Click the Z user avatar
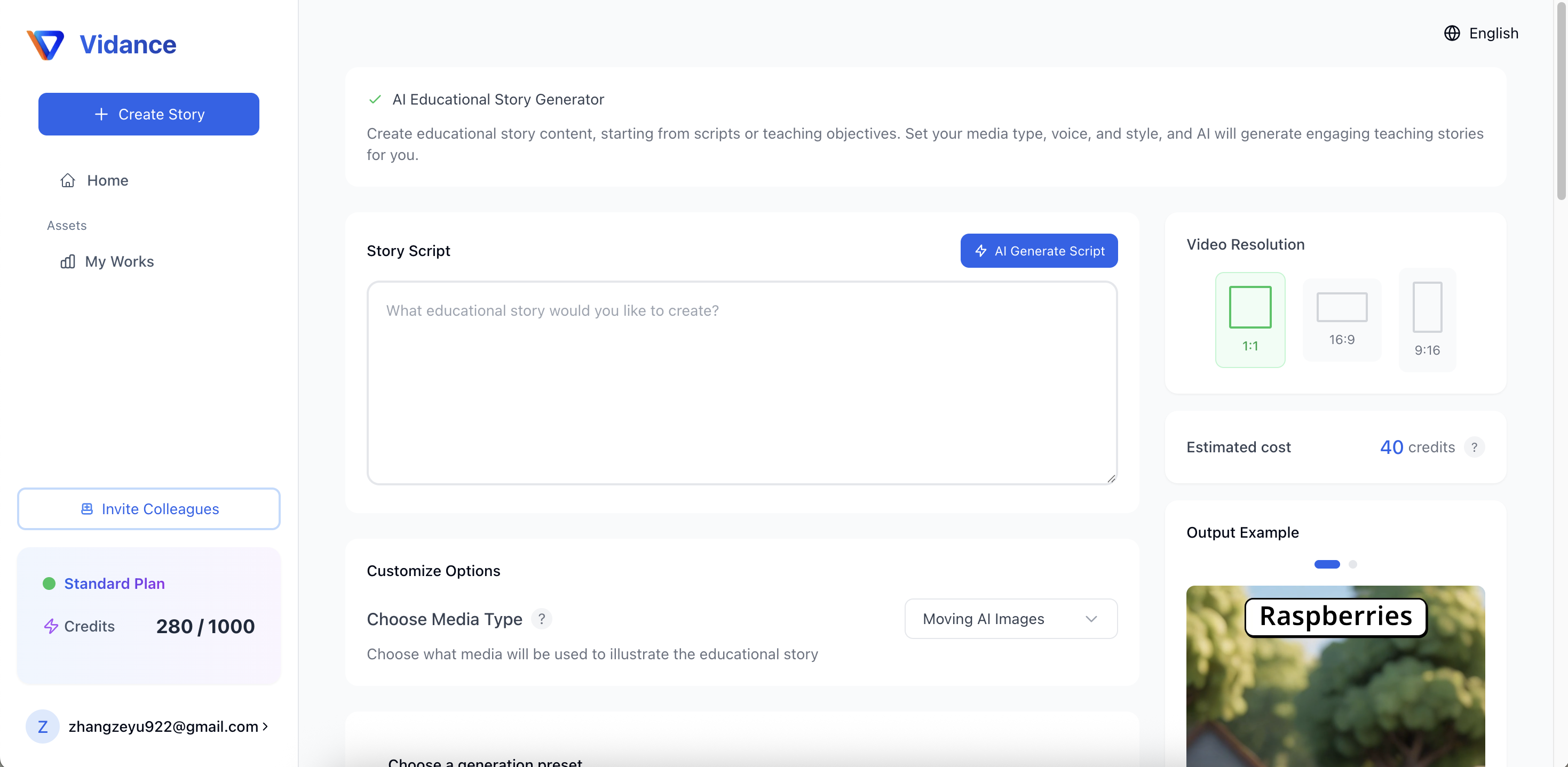Image resolution: width=1568 pixels, height=767 pixels. [43, 726]
